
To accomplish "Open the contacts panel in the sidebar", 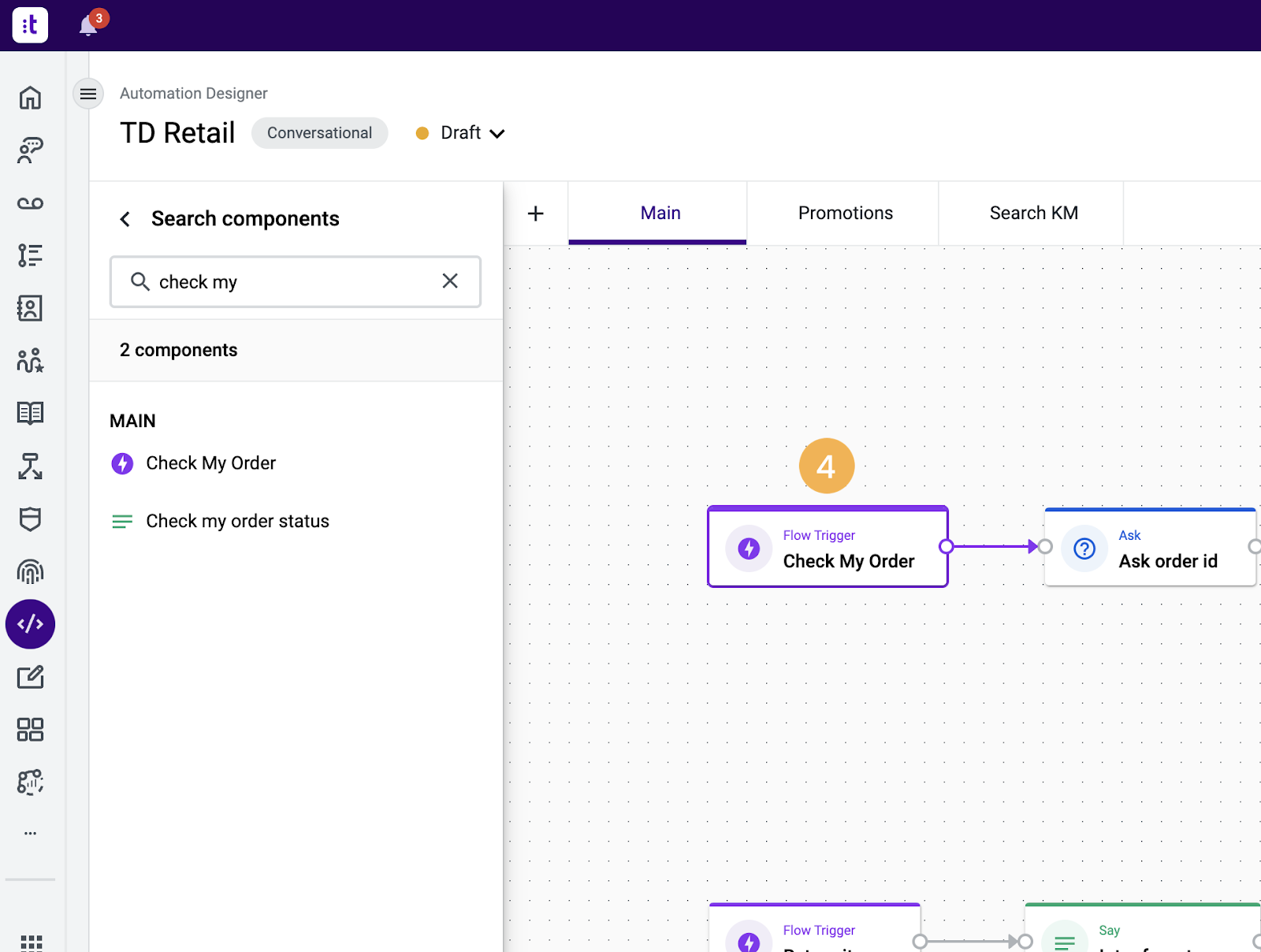I will coord(30,308).
